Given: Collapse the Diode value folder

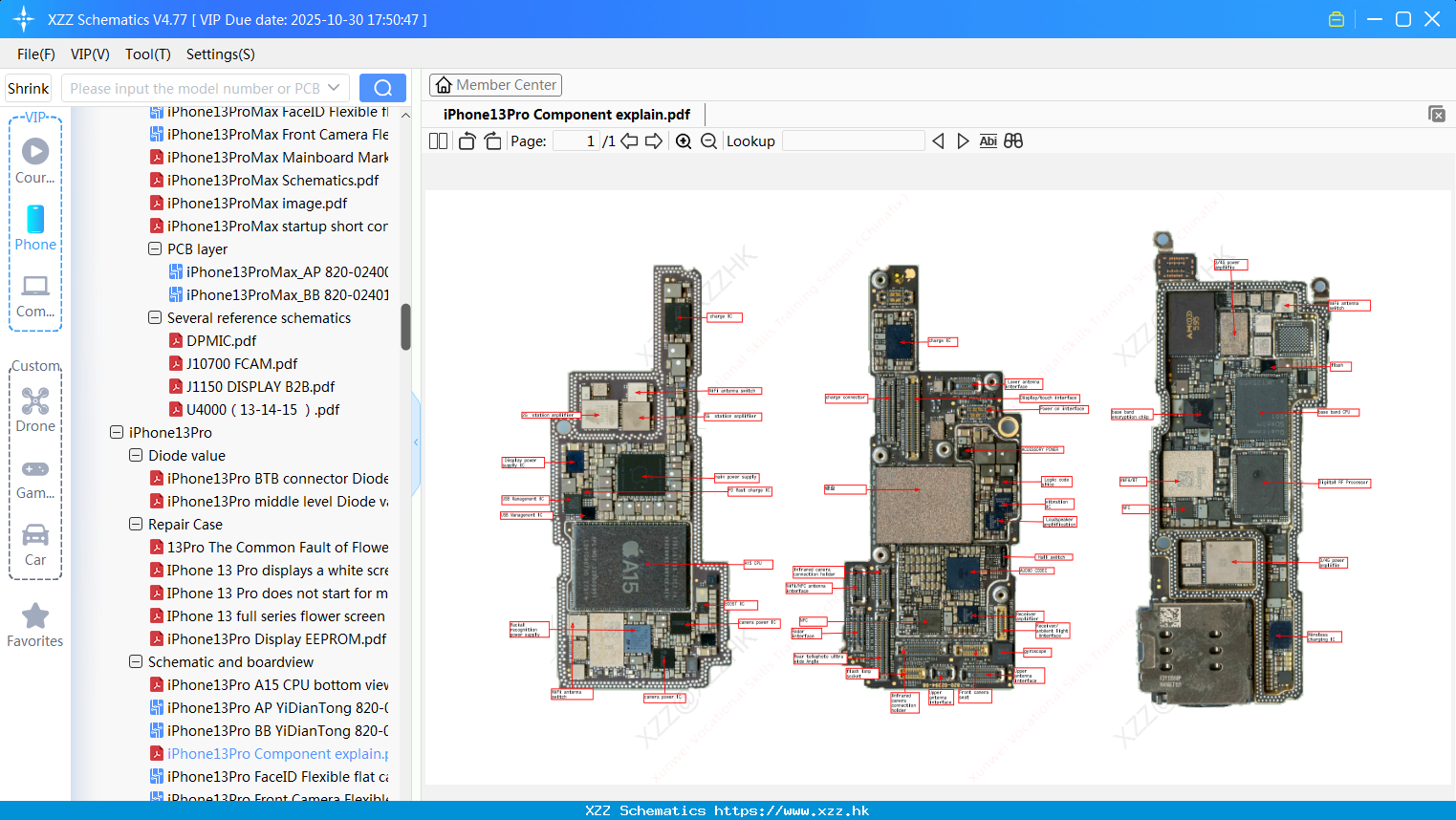Looking at the screenshot, I should (136, 455).
